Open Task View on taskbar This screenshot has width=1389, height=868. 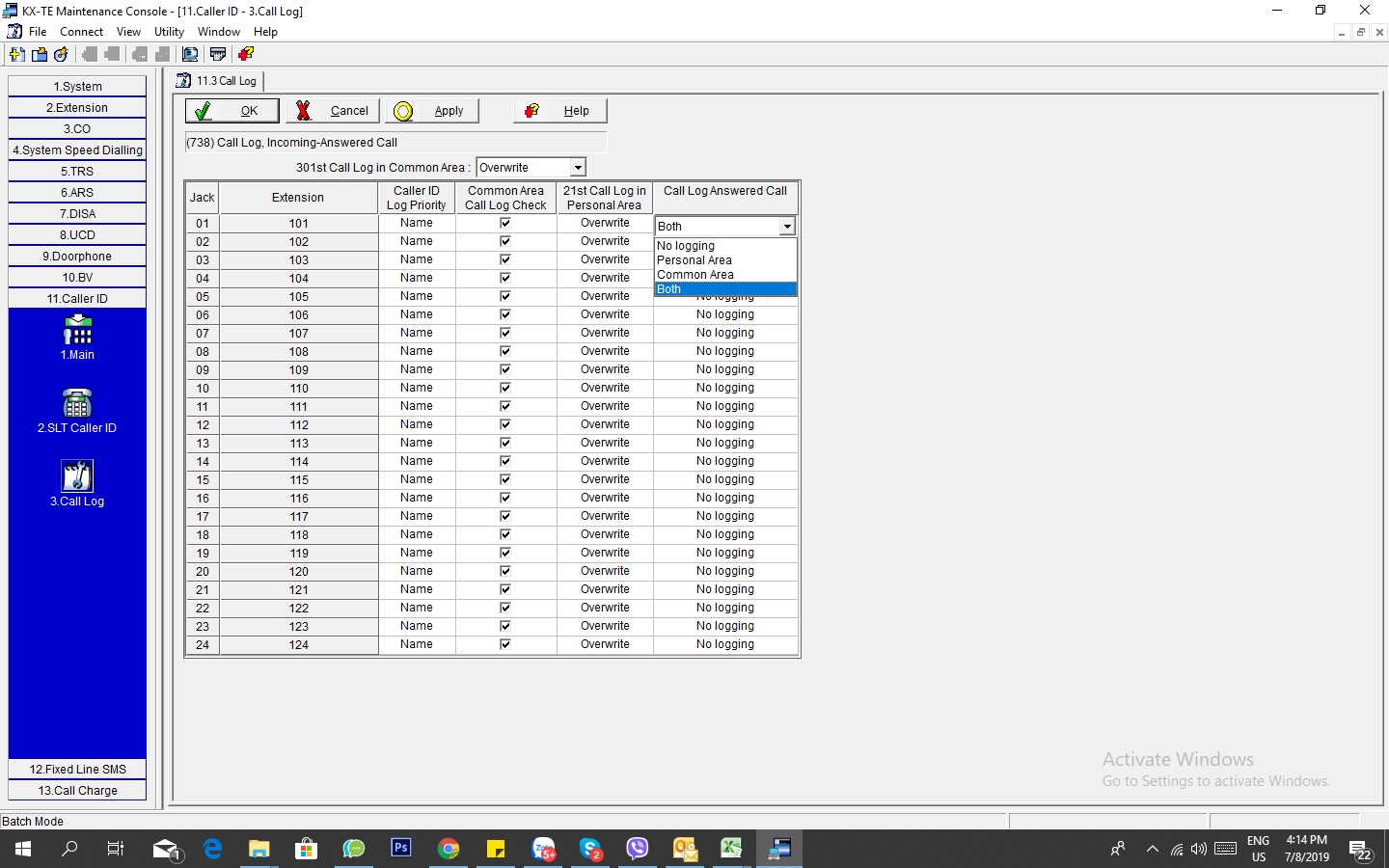pyautogui.click(x=116, y=849)
